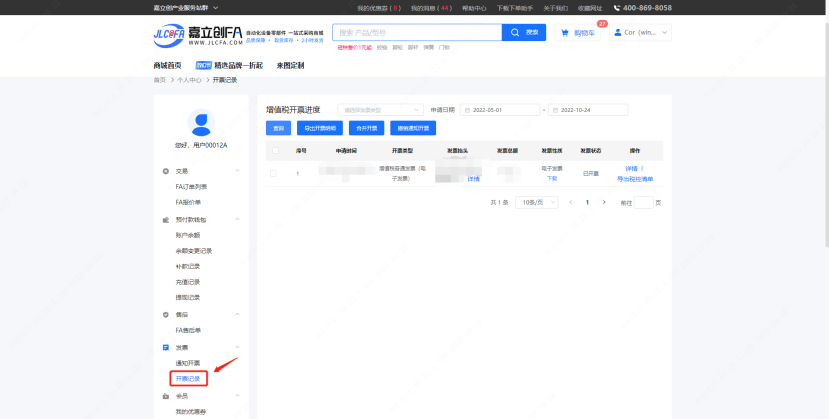Viewport: 830px width, 419px height.
Task: Toggle select-all checkbox in table header
Action: point(275,150)
